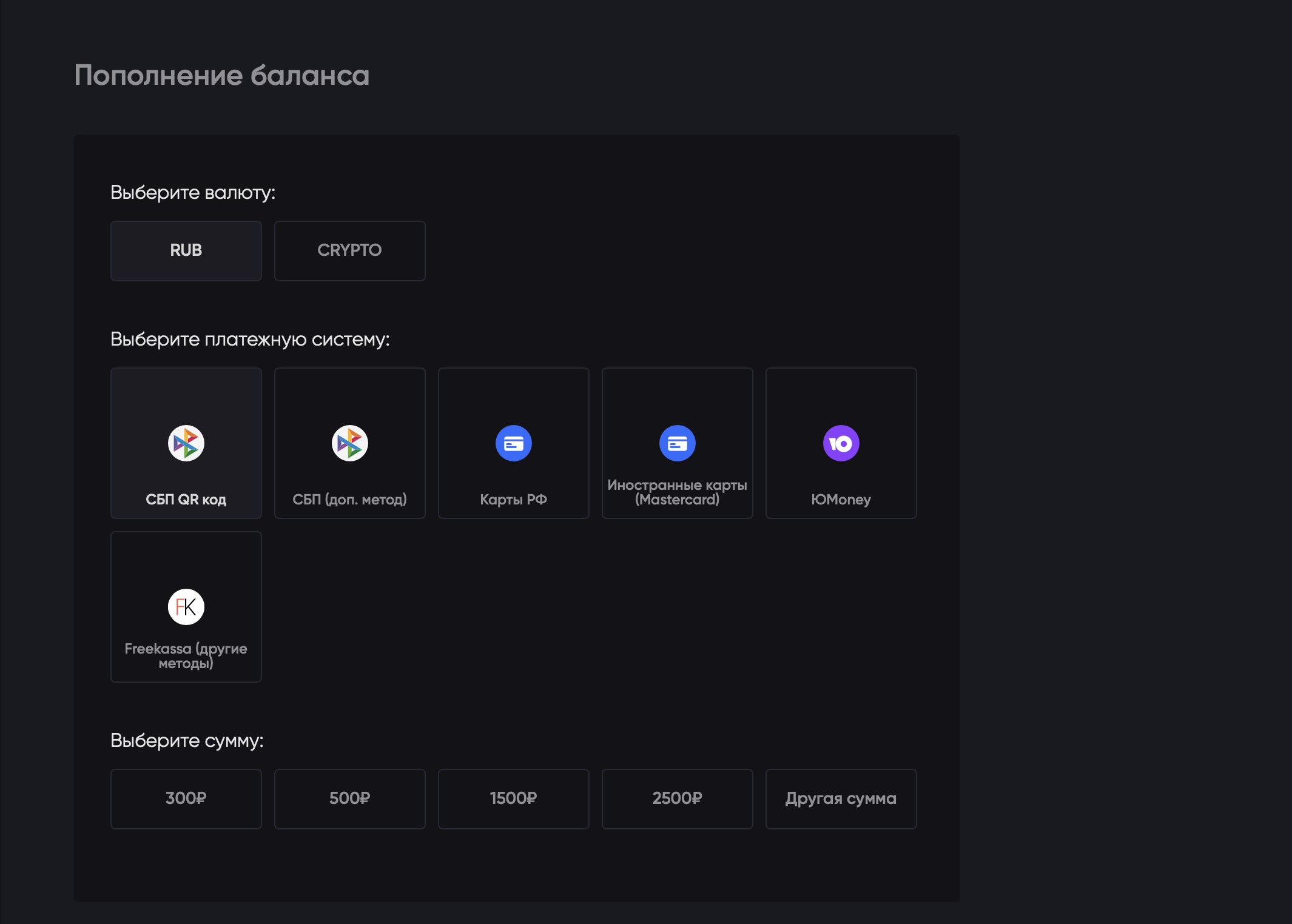Click the Выберите сумму: label

[187, 741]
